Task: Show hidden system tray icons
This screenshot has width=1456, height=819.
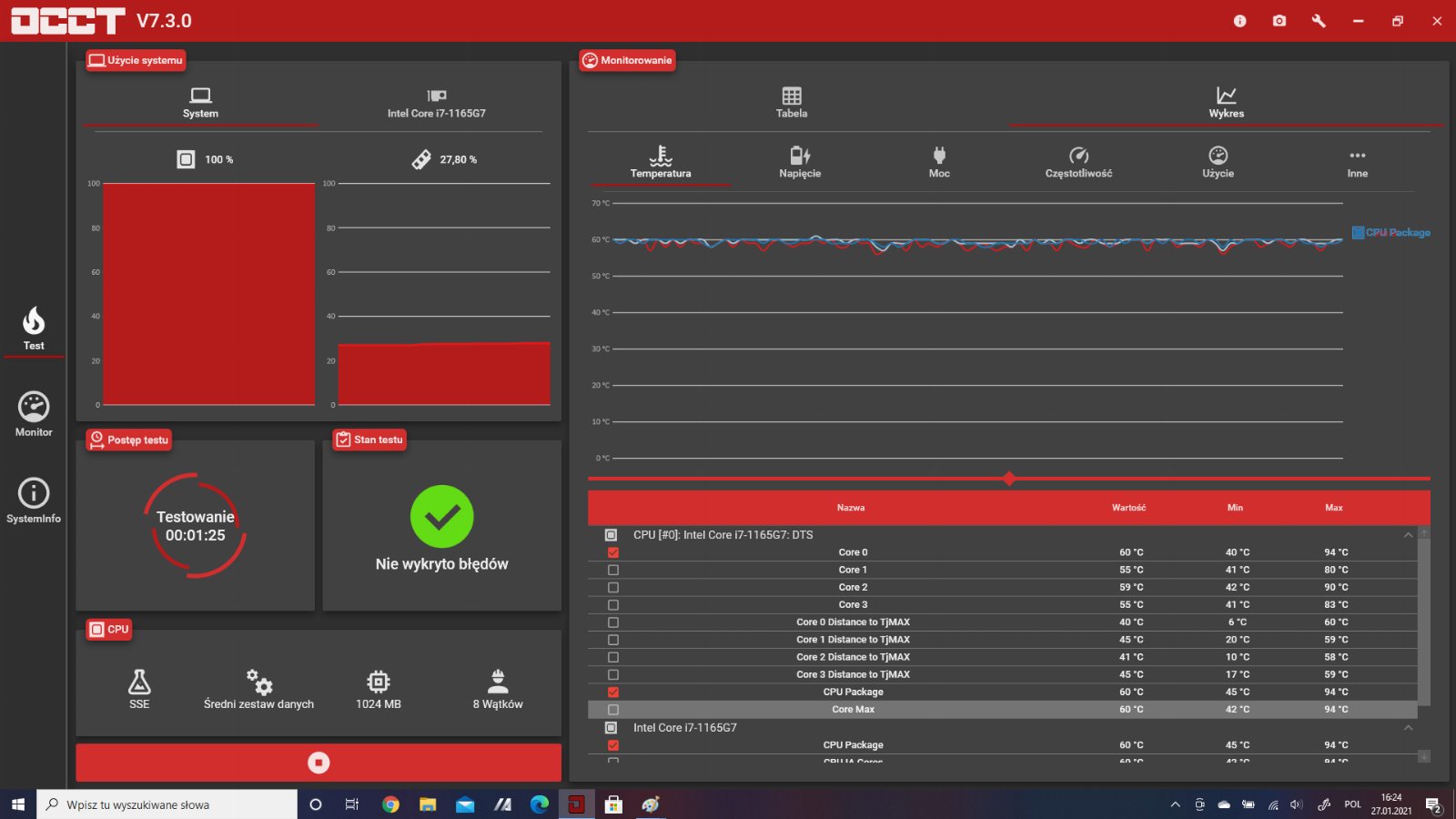Action: pyautogui.click(x=1175, y=804)
